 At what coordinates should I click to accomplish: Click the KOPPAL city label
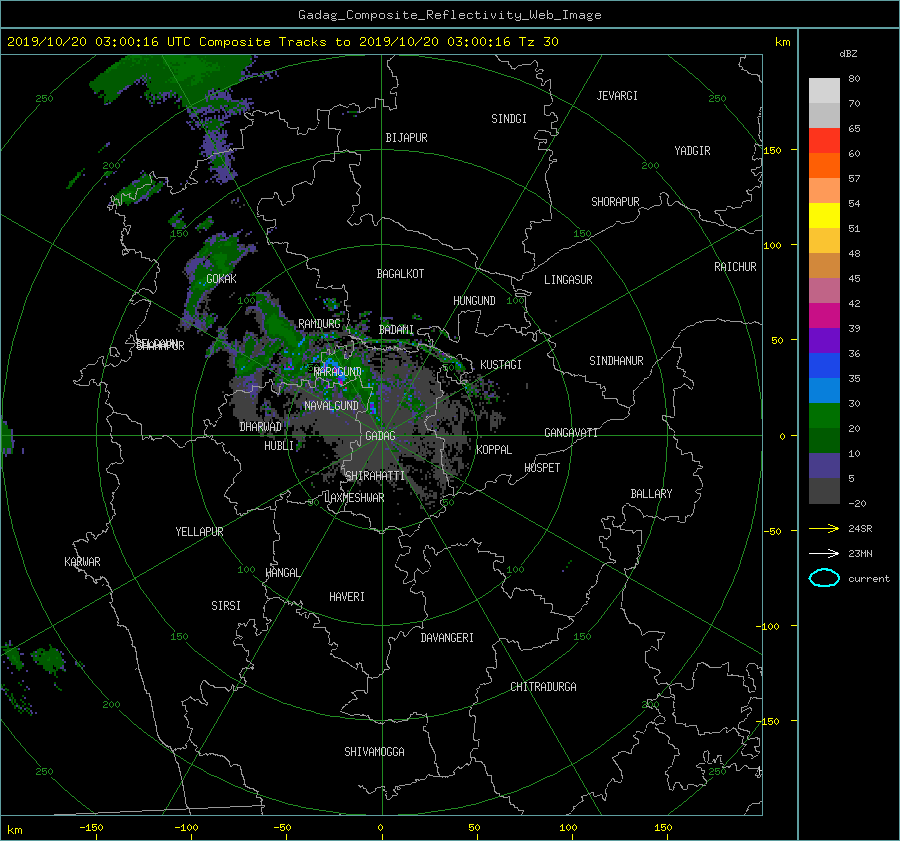[x=494, y=450]
